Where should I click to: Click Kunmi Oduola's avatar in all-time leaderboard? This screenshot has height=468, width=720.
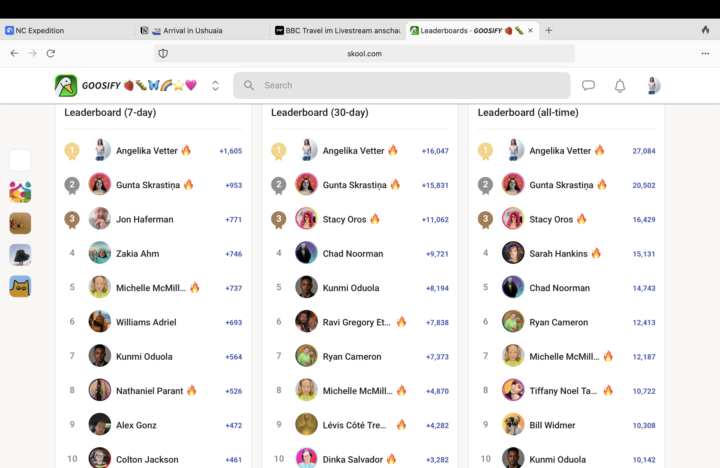click(513, 458)
